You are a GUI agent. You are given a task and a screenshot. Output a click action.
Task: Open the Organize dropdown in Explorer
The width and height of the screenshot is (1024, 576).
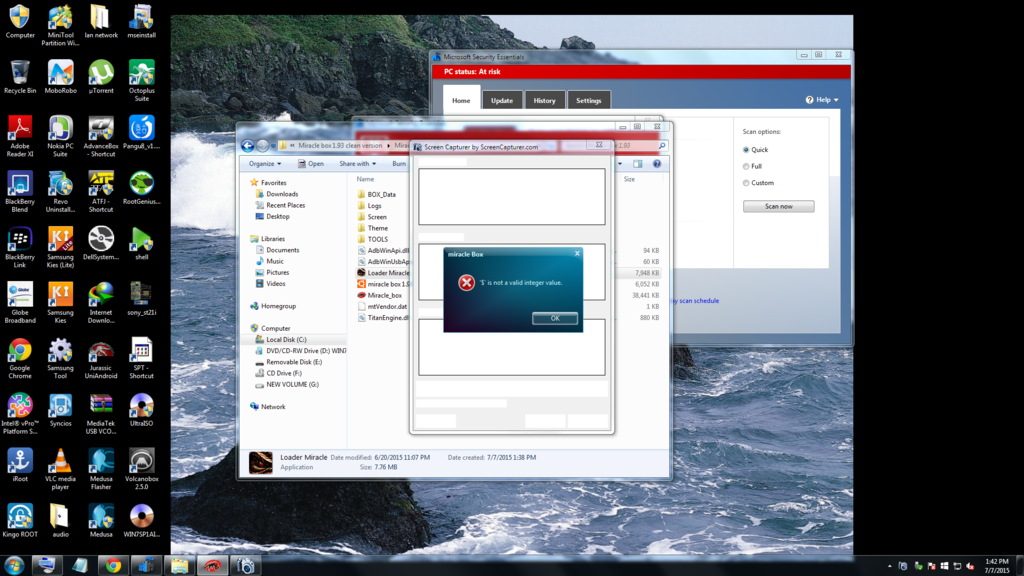[265, 163]
